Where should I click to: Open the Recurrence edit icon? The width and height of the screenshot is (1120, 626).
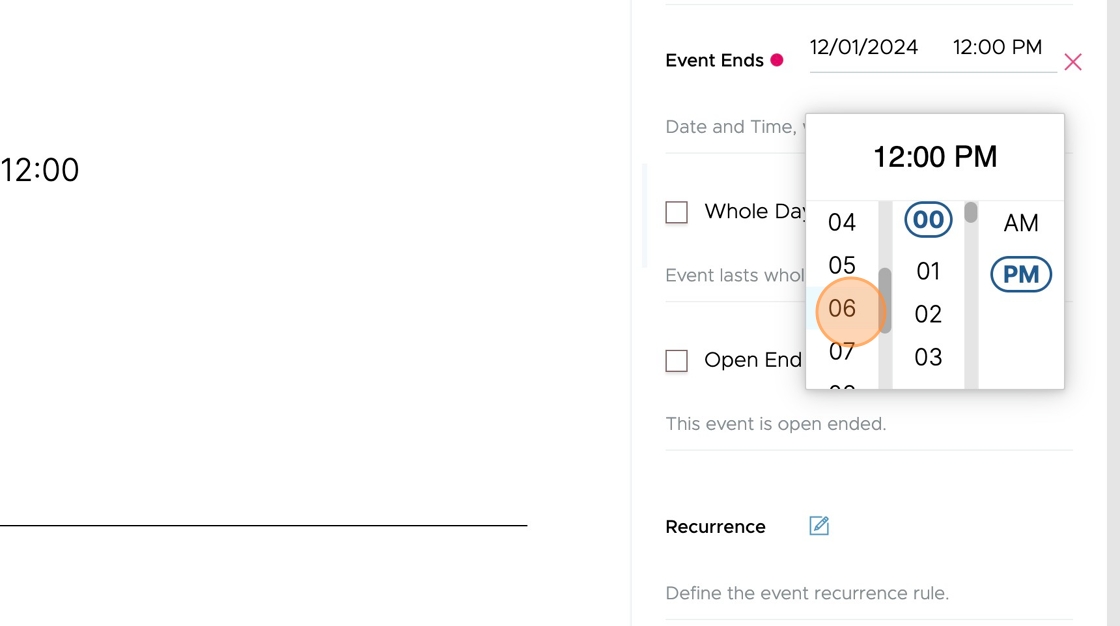pos(819,526)
